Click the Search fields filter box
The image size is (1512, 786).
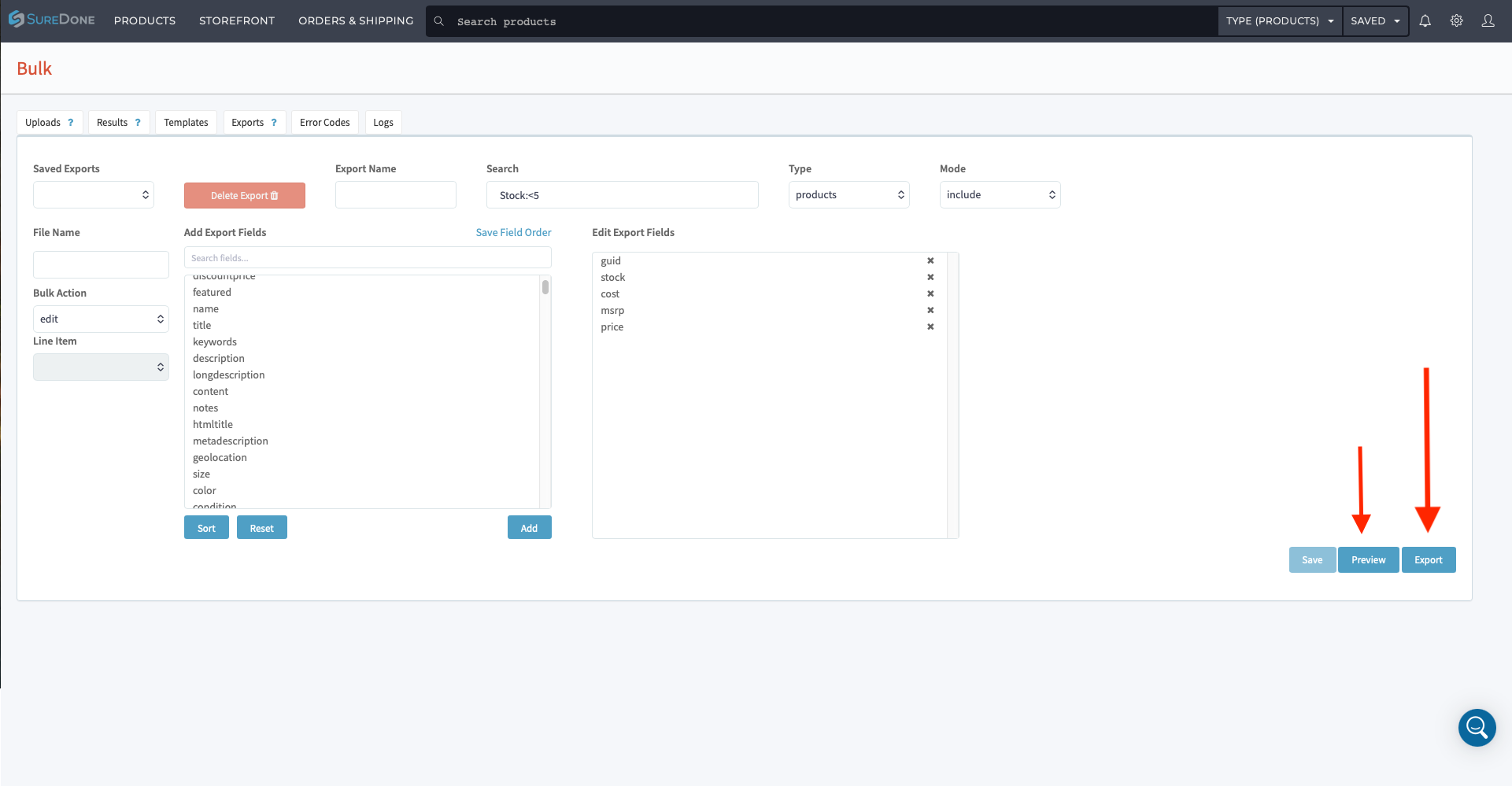tap(368, 258)
